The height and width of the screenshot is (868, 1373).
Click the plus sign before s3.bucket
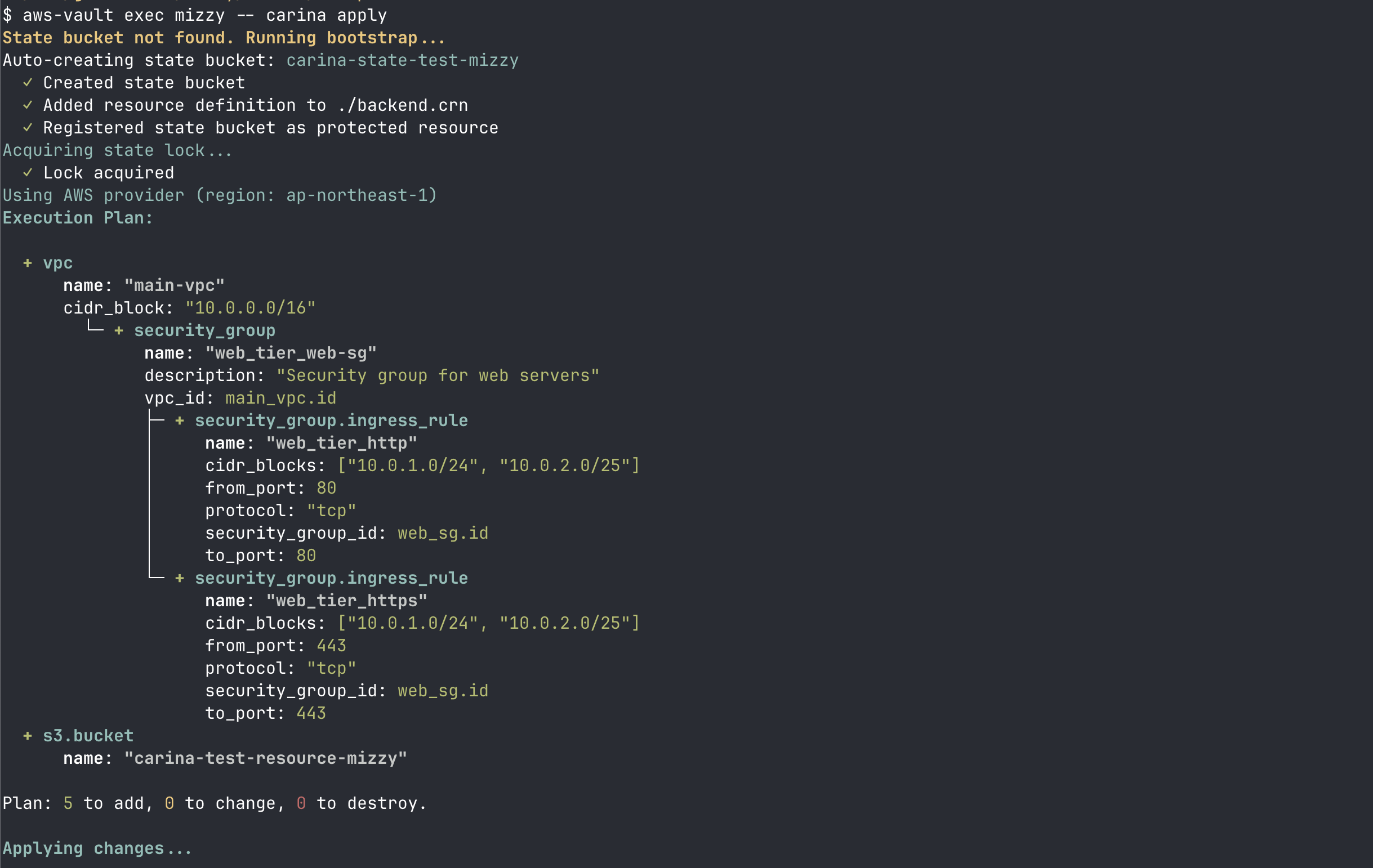28,736
